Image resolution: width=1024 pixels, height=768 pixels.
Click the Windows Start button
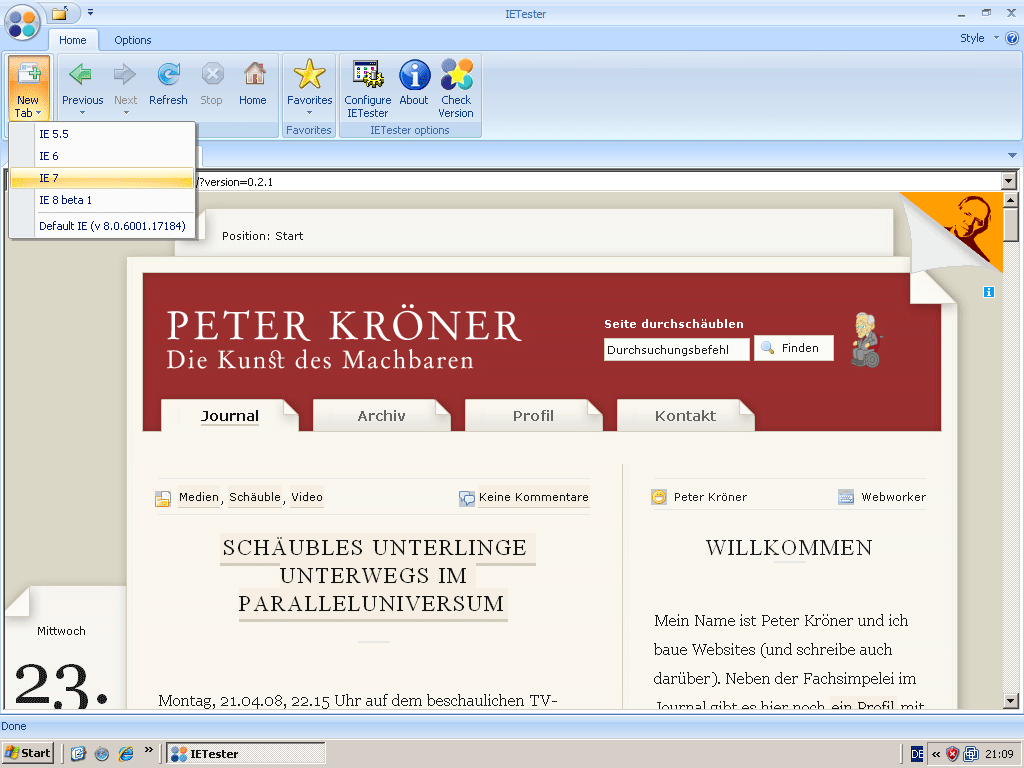27,753
